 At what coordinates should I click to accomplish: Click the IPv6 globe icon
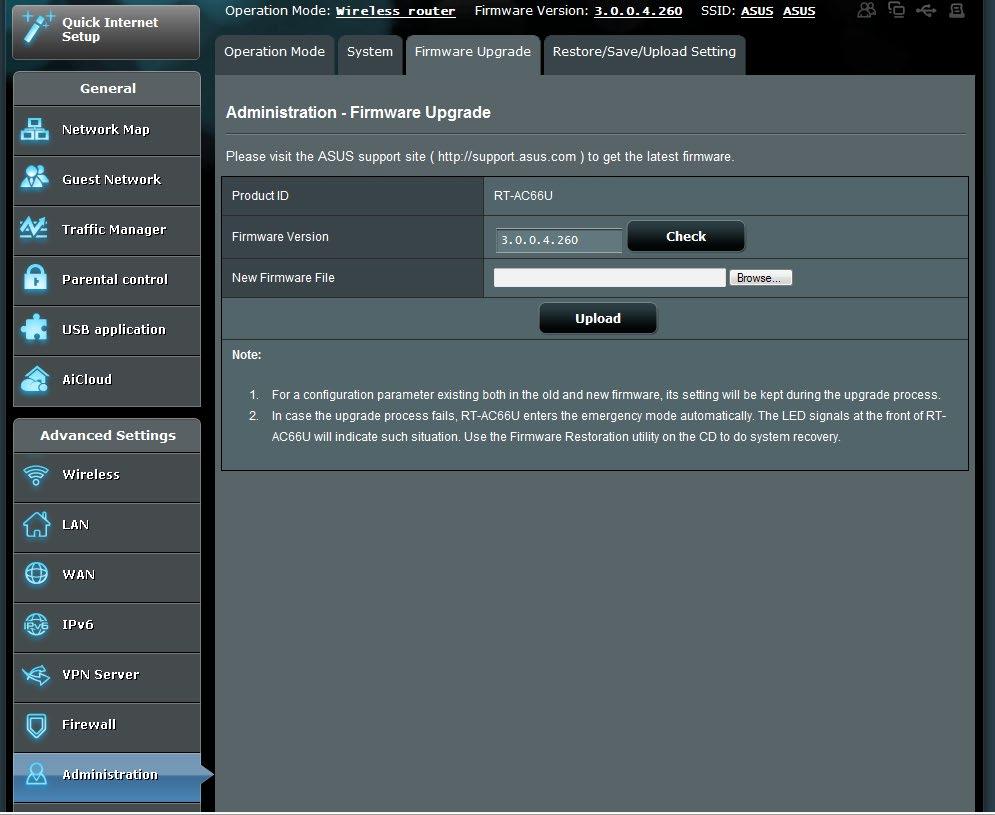coord(36,625)
